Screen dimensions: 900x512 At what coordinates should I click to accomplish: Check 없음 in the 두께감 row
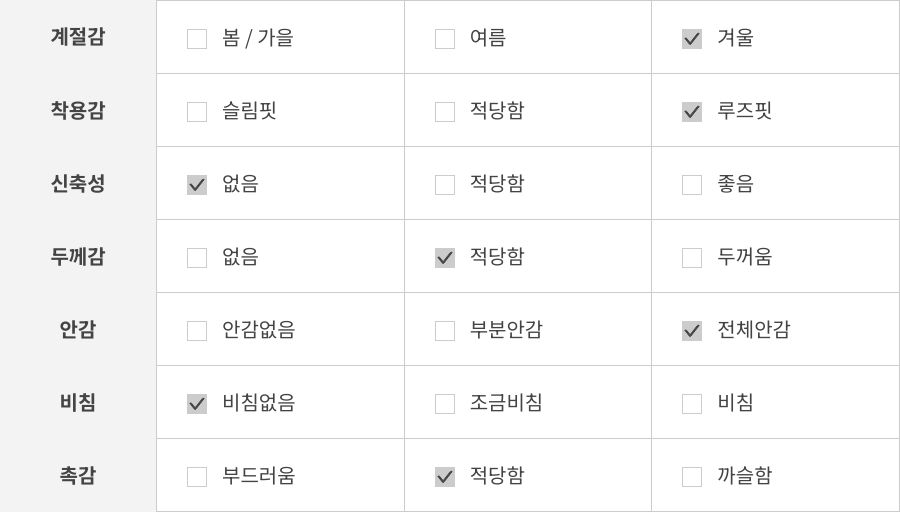point(197,258)
